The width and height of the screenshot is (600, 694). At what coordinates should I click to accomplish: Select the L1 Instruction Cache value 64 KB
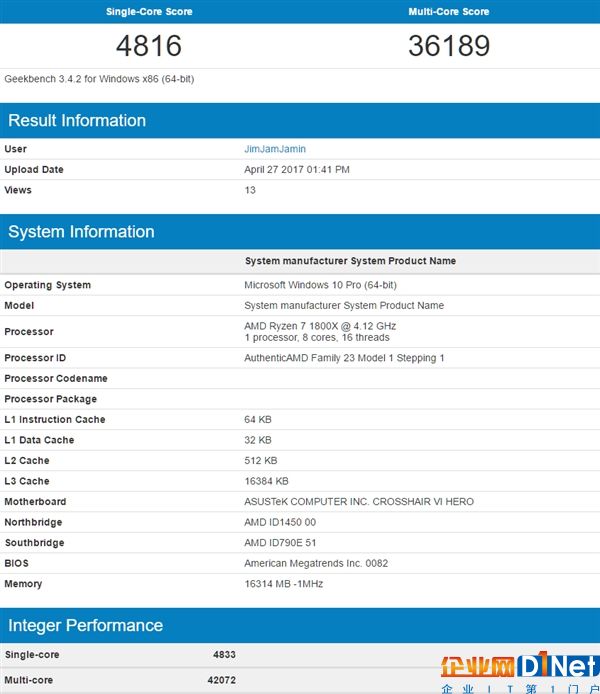pyautogui.click(x=258, y=420)
